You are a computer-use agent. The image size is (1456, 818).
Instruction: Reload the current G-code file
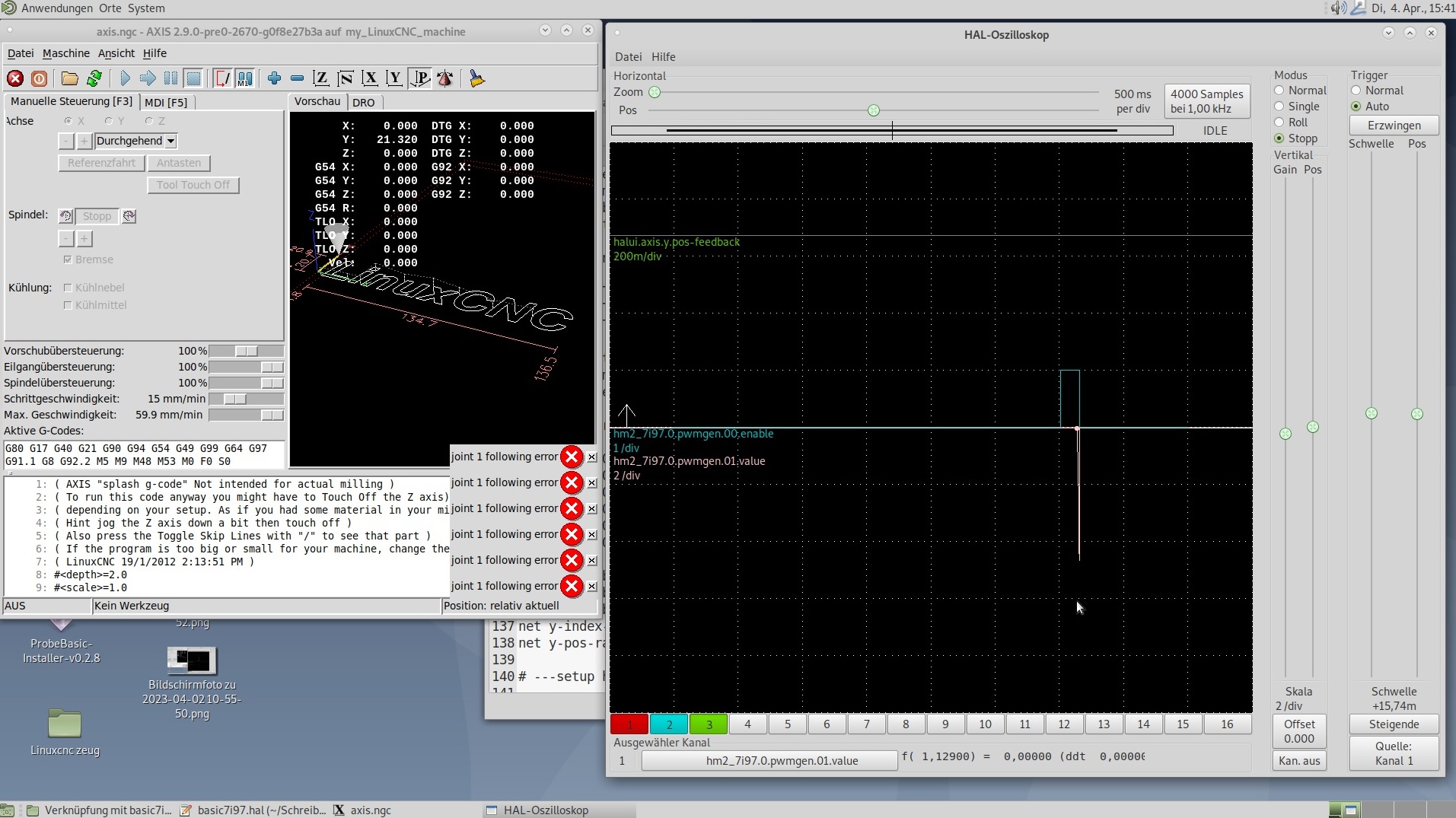click(x=94, y=78)
